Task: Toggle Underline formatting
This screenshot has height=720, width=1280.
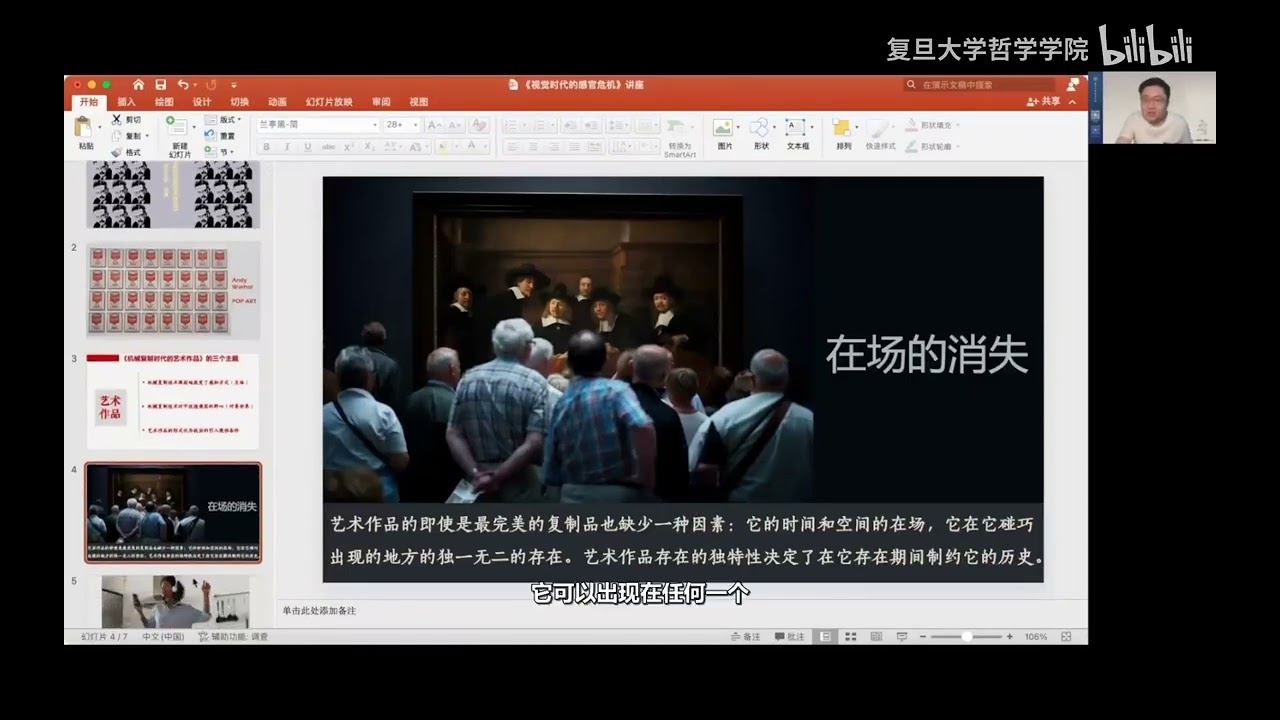Action: tap(307, 147)
